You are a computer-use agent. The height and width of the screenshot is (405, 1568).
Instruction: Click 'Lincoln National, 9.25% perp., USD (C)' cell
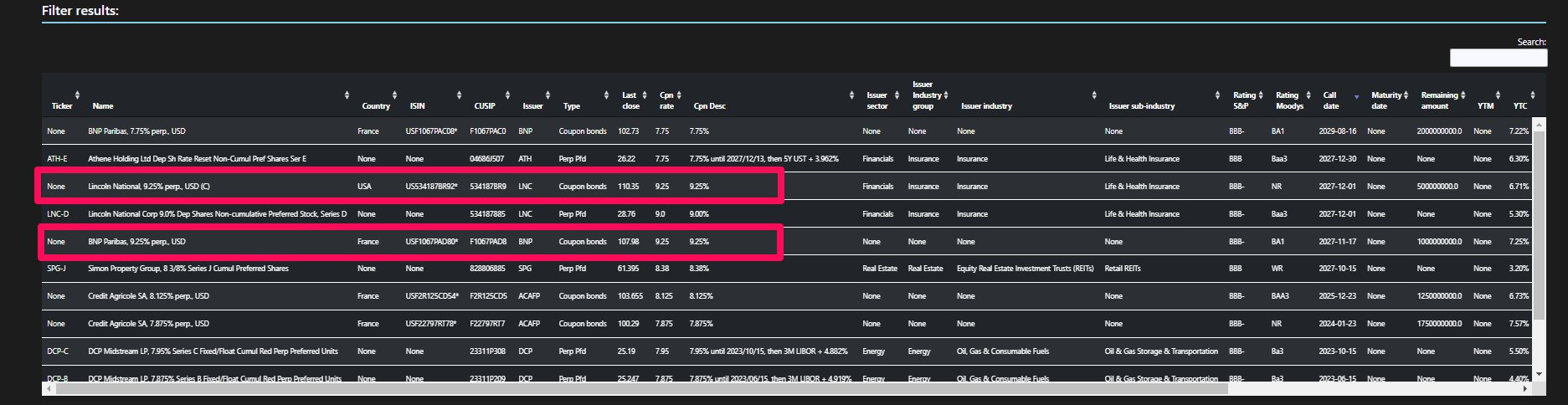pos(149,187)
